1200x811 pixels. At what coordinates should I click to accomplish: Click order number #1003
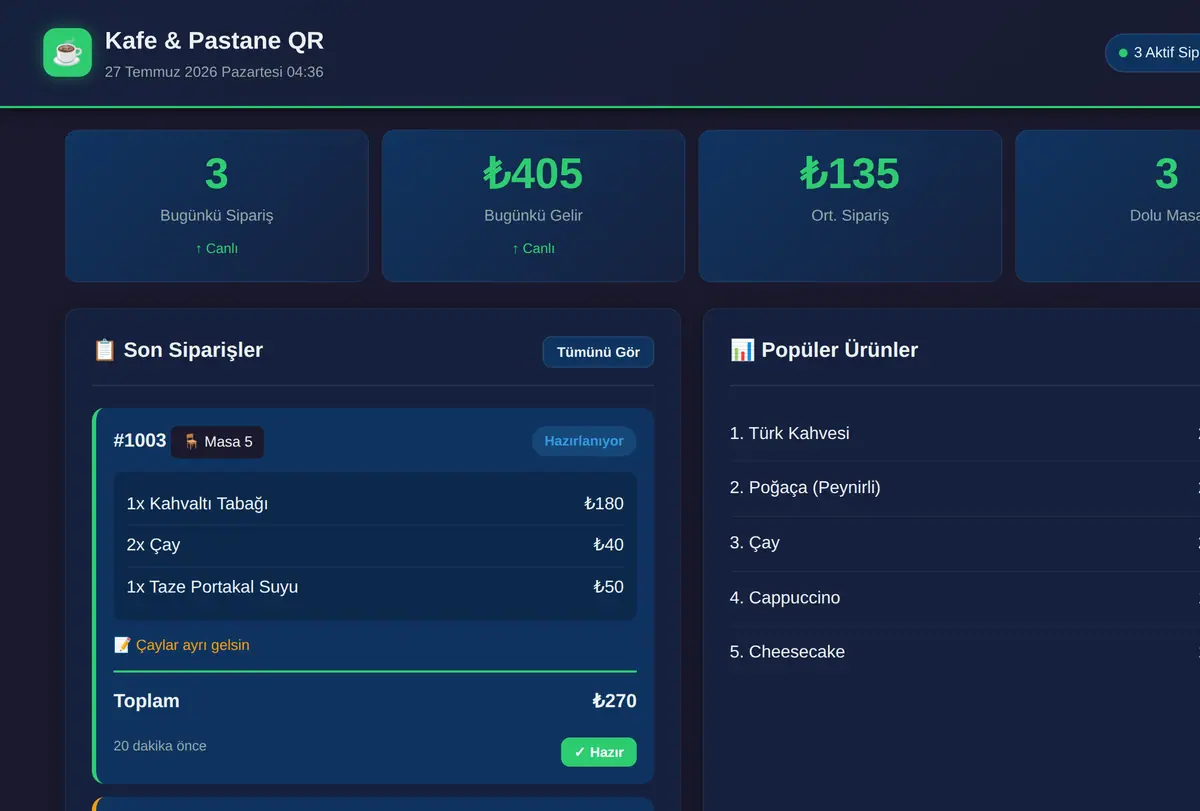pos(140,441)
